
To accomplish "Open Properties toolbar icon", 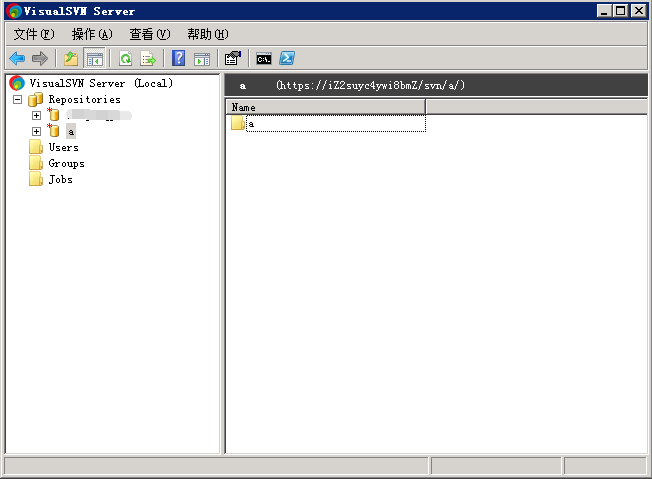I will (233, 59).
